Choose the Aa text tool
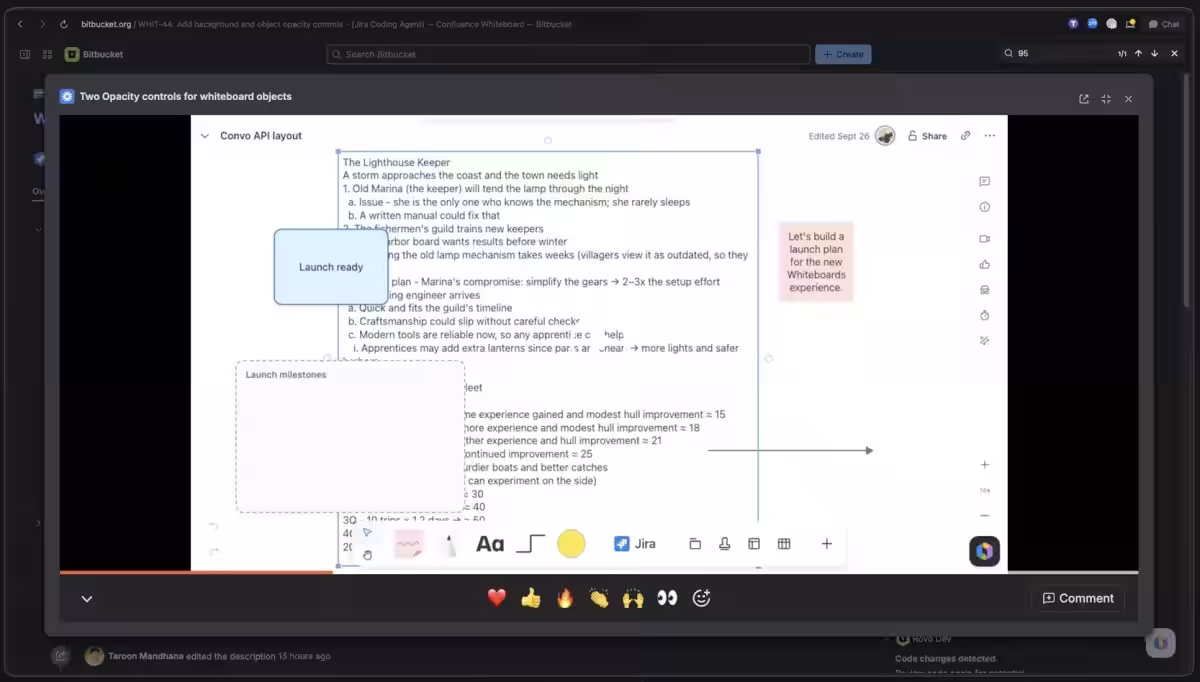The width and height of the screenshot is (1200, 682). pos(490,544)
